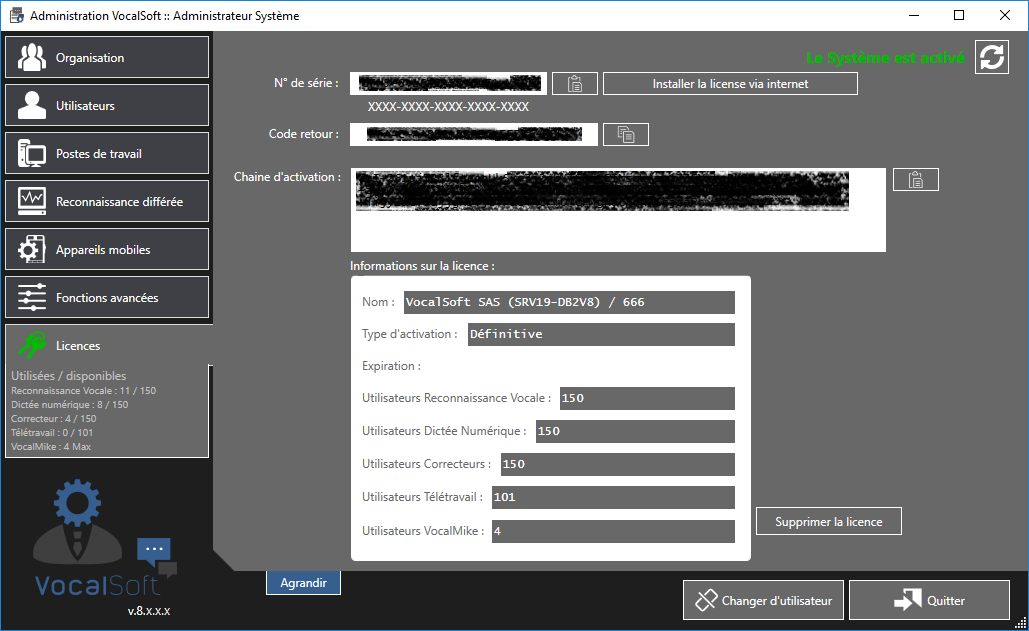The height and width of the screenshot is (631, 1029).
Task: Select the Licences tab
Action: click(x=107, y=345)
